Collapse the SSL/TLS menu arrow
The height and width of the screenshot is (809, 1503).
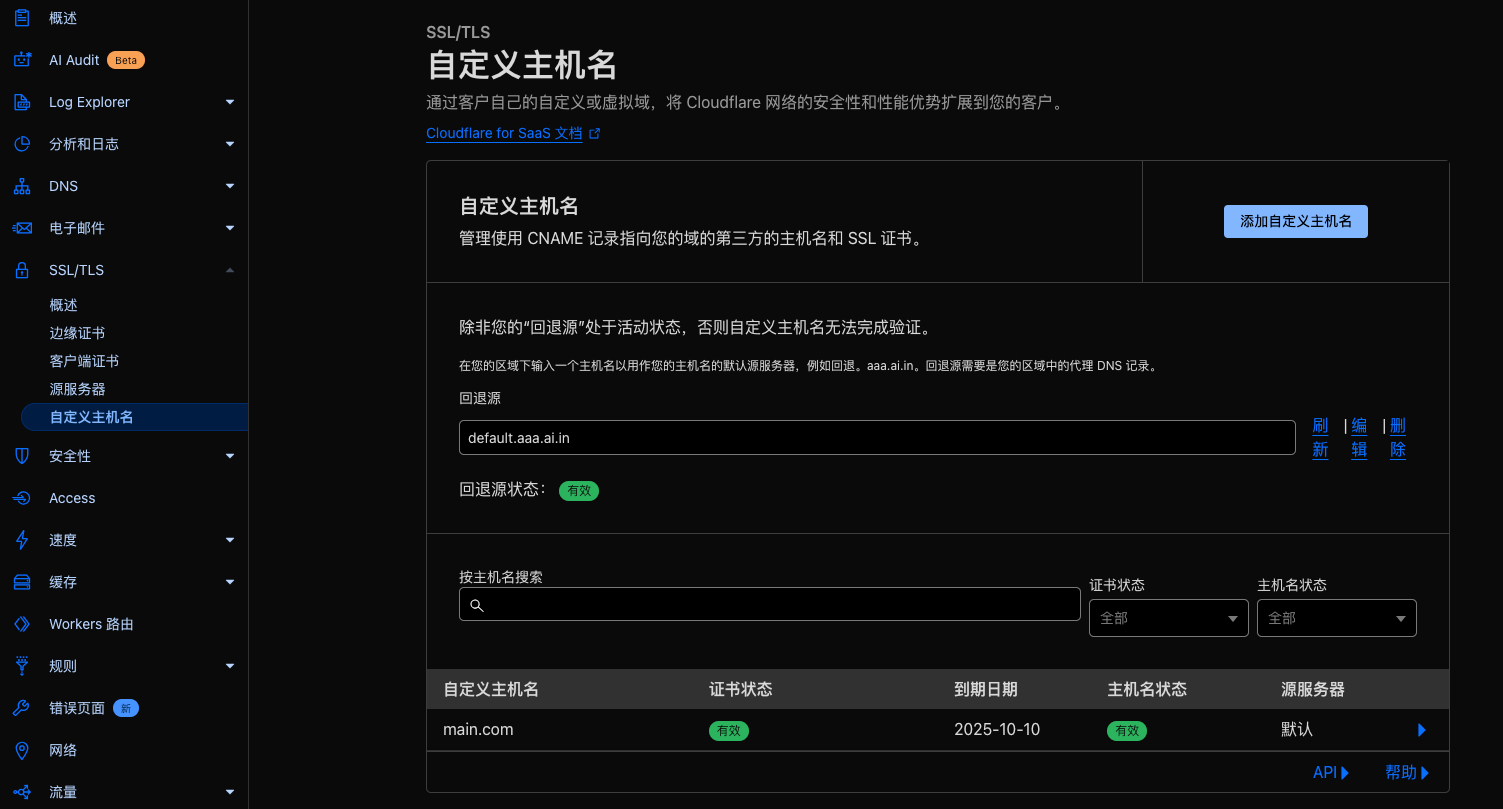pyautogui.click(x=230, y=270)
